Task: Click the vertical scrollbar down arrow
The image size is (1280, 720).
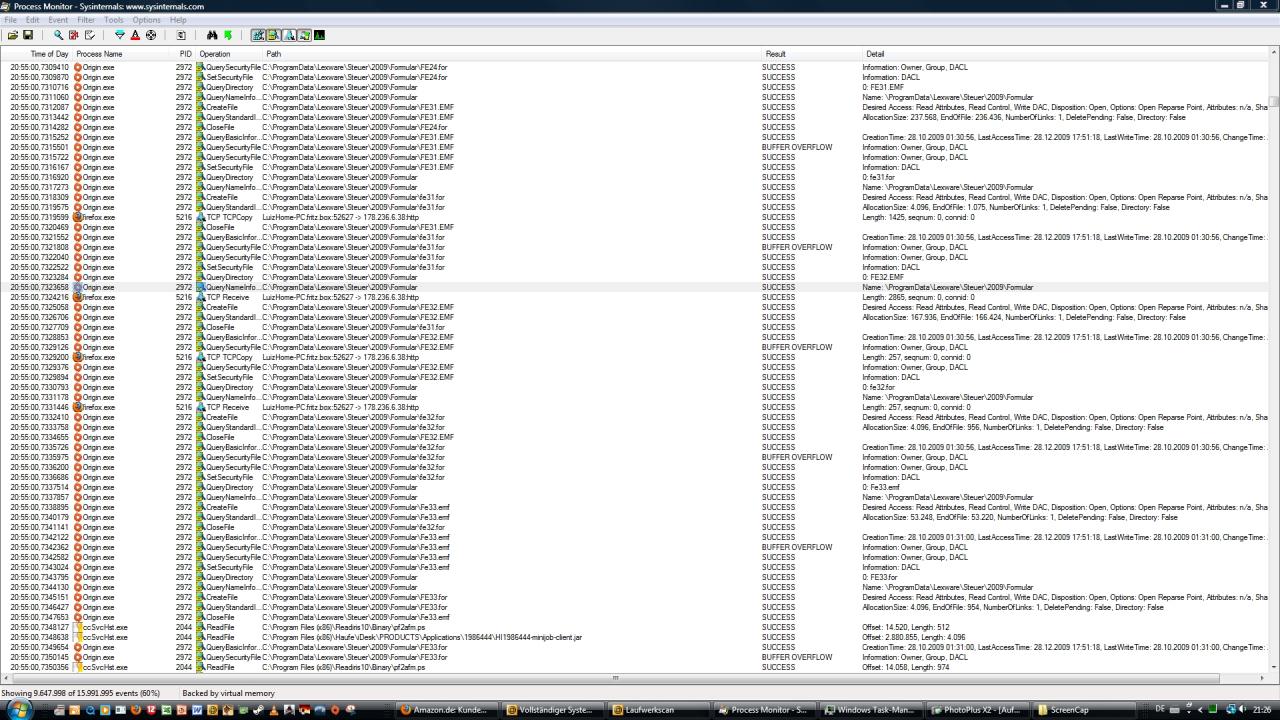Action: pos(1275,667)
